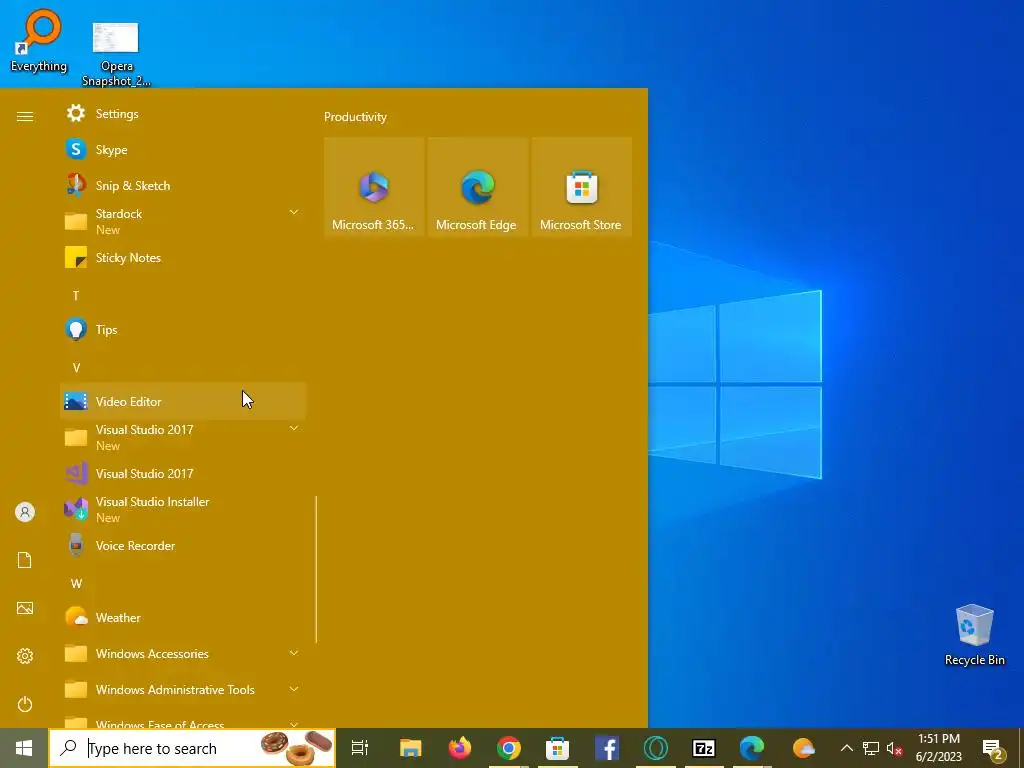Screen dimensions: 1024x768
Task: Expand Windows Administrative Tools folder
Action: [x=183, y=689]
